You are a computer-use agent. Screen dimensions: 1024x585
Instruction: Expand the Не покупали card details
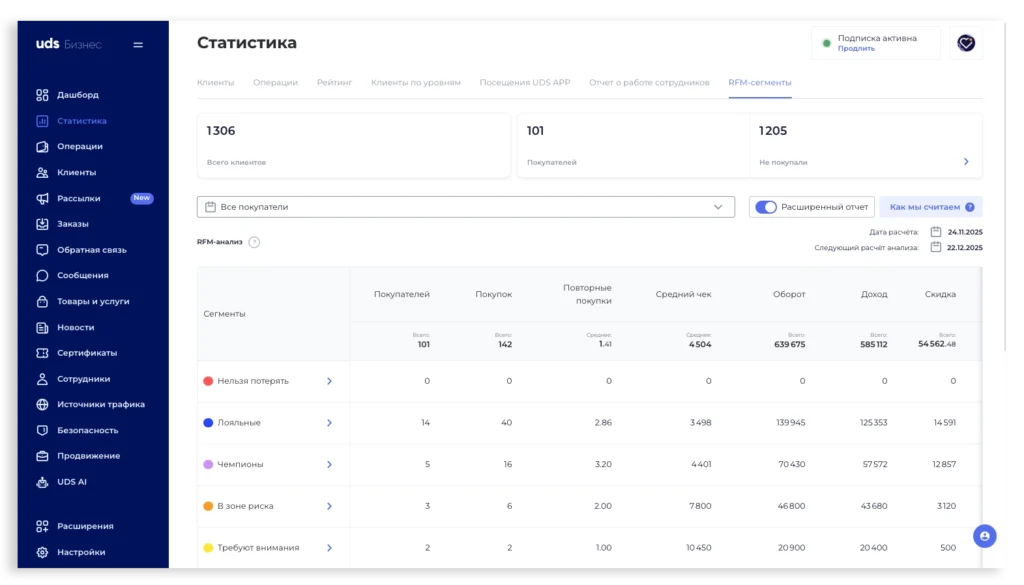point(965,161)
